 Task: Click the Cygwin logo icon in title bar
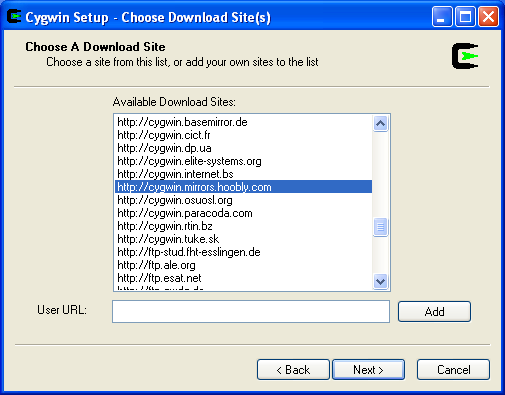14,17
